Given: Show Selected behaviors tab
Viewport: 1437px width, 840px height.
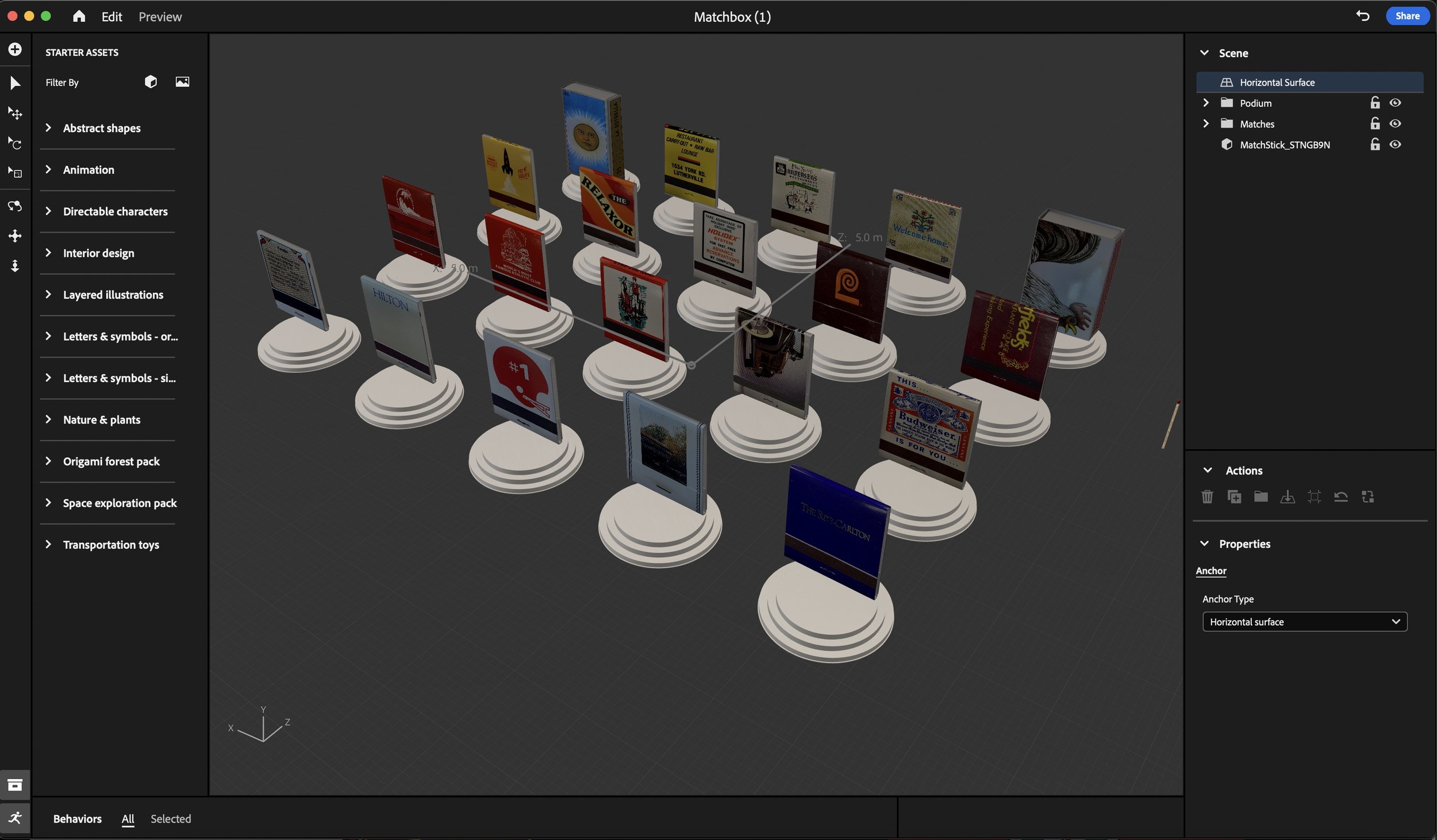Looking at the screenshot, I should click(171, 819).
